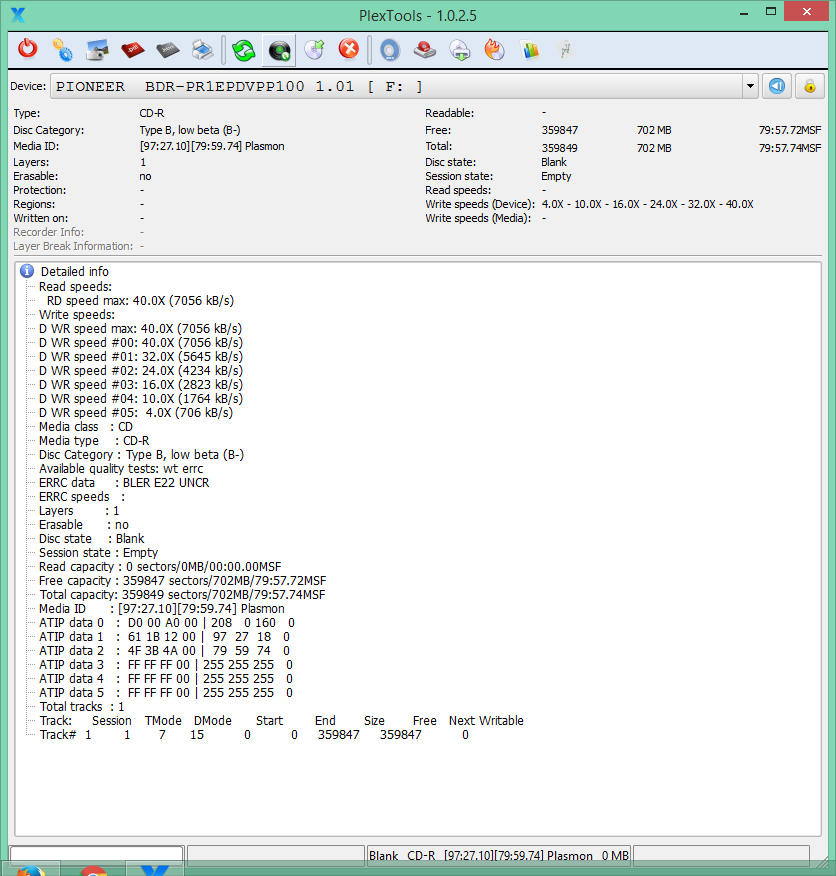
Task: Select the 'Media type : CD-R' row
Action: 94,441
